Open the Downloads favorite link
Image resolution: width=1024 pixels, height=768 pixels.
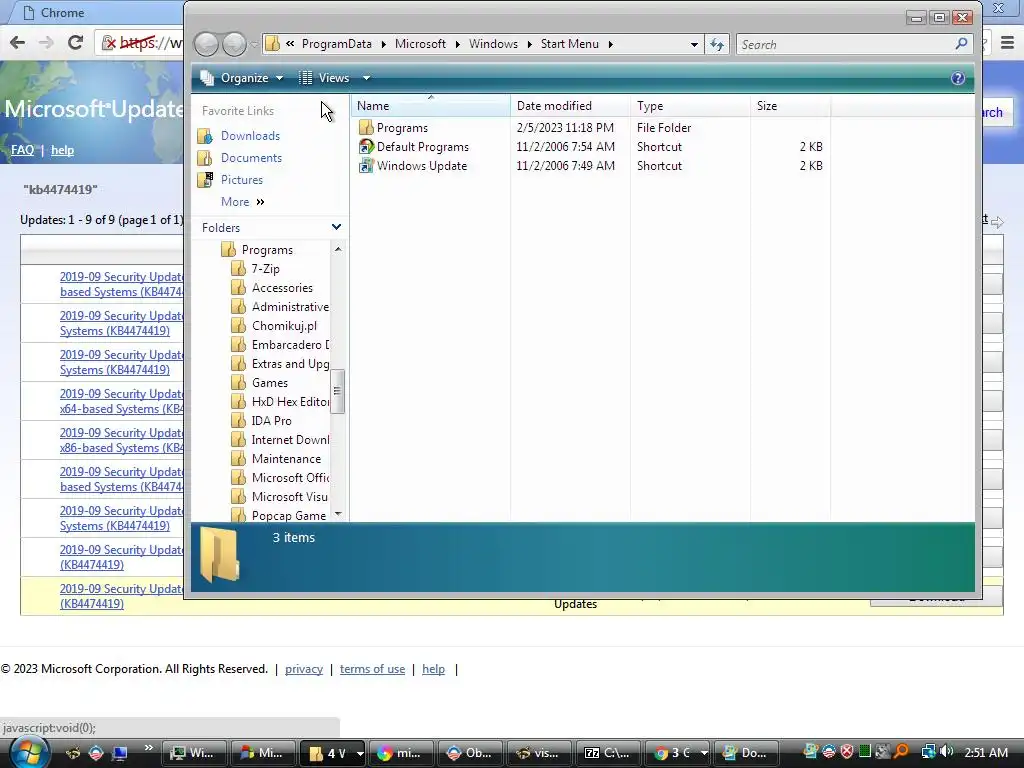tap(250, 136)
